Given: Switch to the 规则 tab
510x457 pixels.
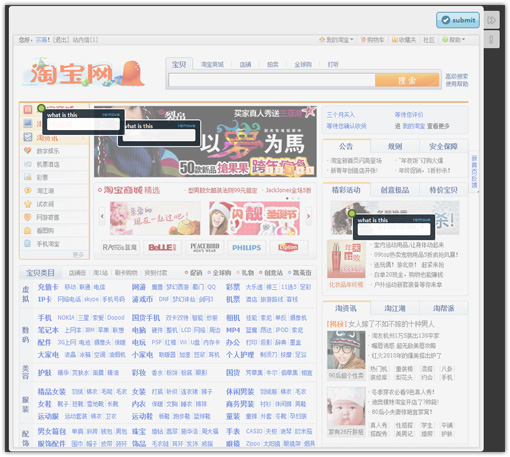Looking at the screenshot, I should point(395,146).
